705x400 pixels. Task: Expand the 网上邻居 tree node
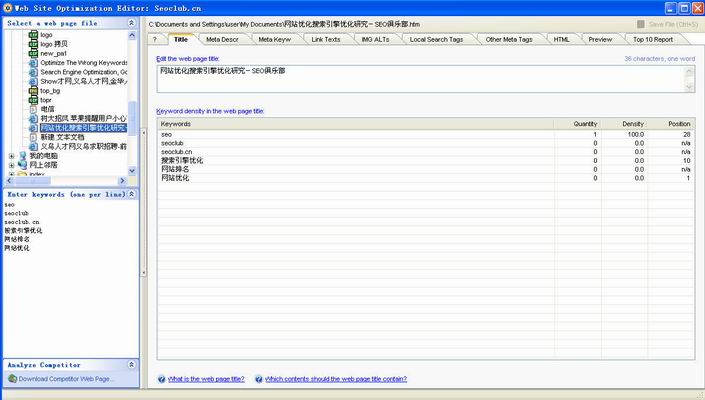pyautogui.click(x=12, y=165)
